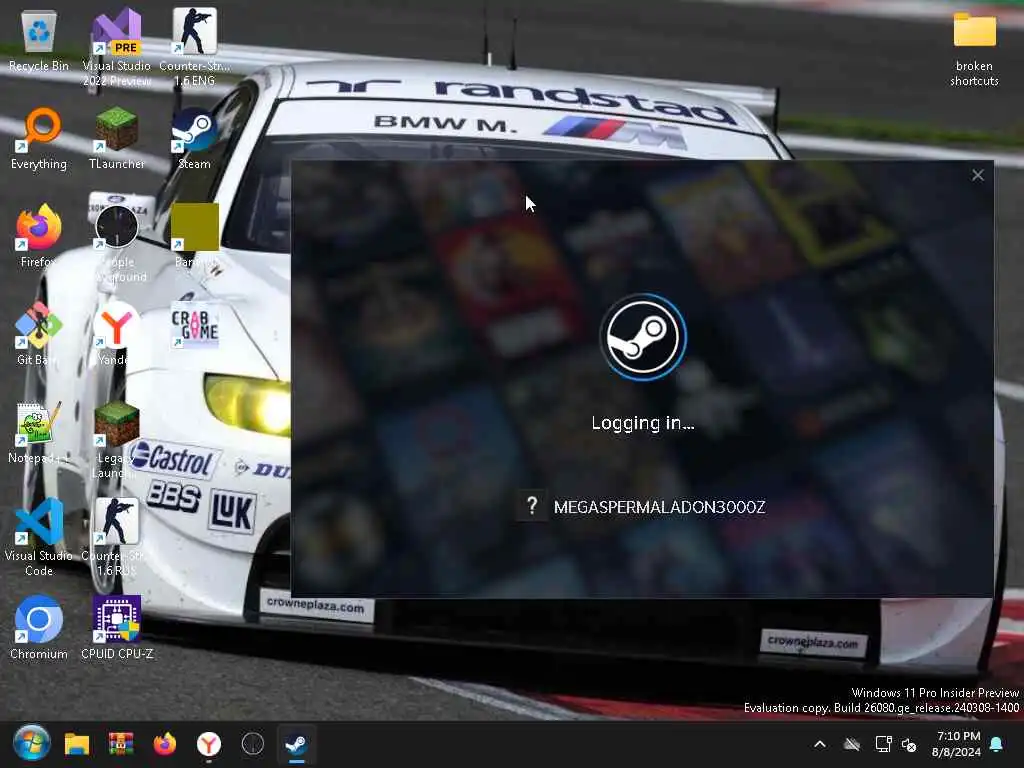Expand the hidden tray icons chevron
Screen dimensions: 1024x768
[x=820, y=744]
